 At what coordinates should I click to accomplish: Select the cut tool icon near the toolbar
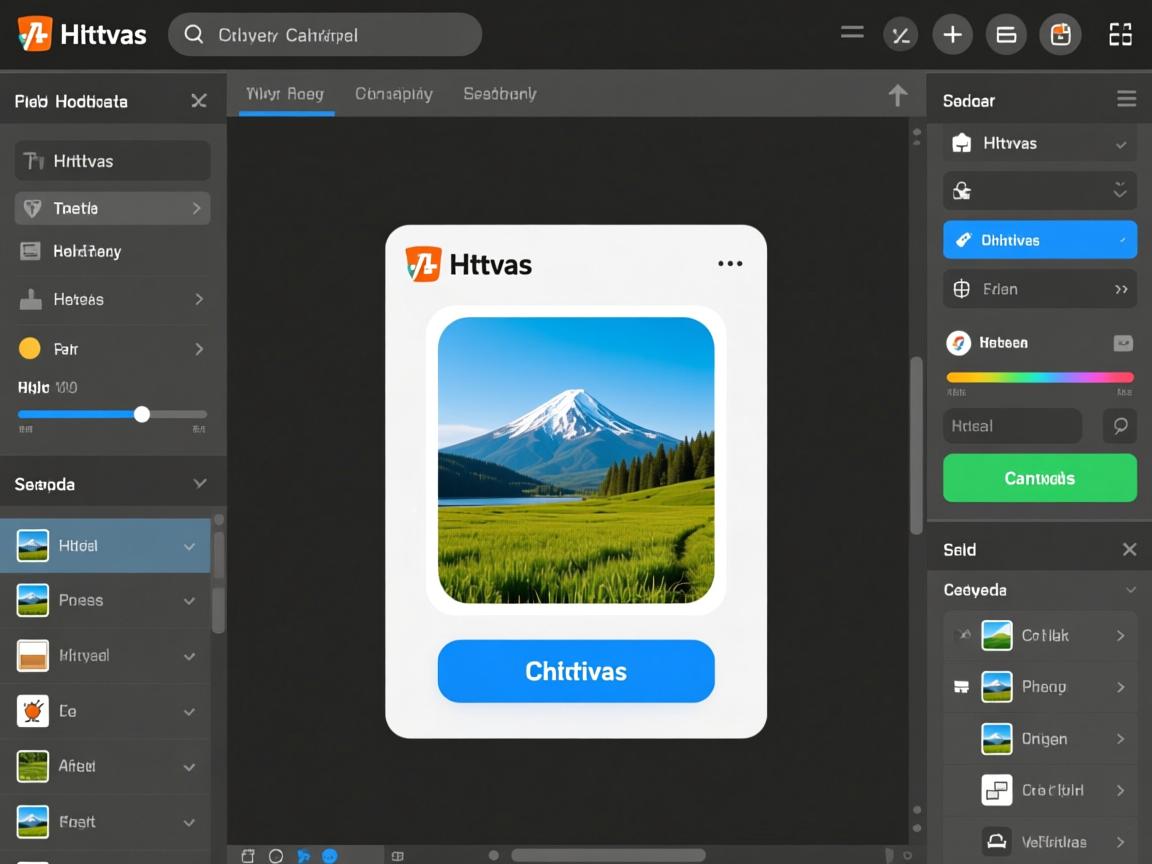coord(900,33)
